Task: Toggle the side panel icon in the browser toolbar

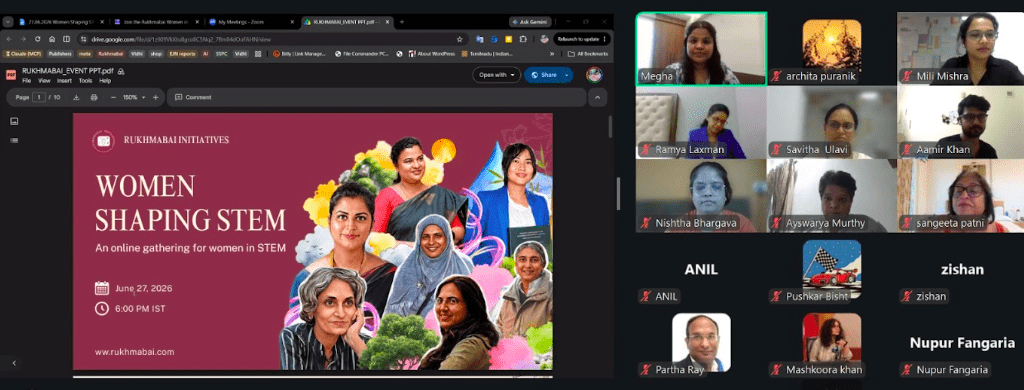Action: tap(67, 39)
